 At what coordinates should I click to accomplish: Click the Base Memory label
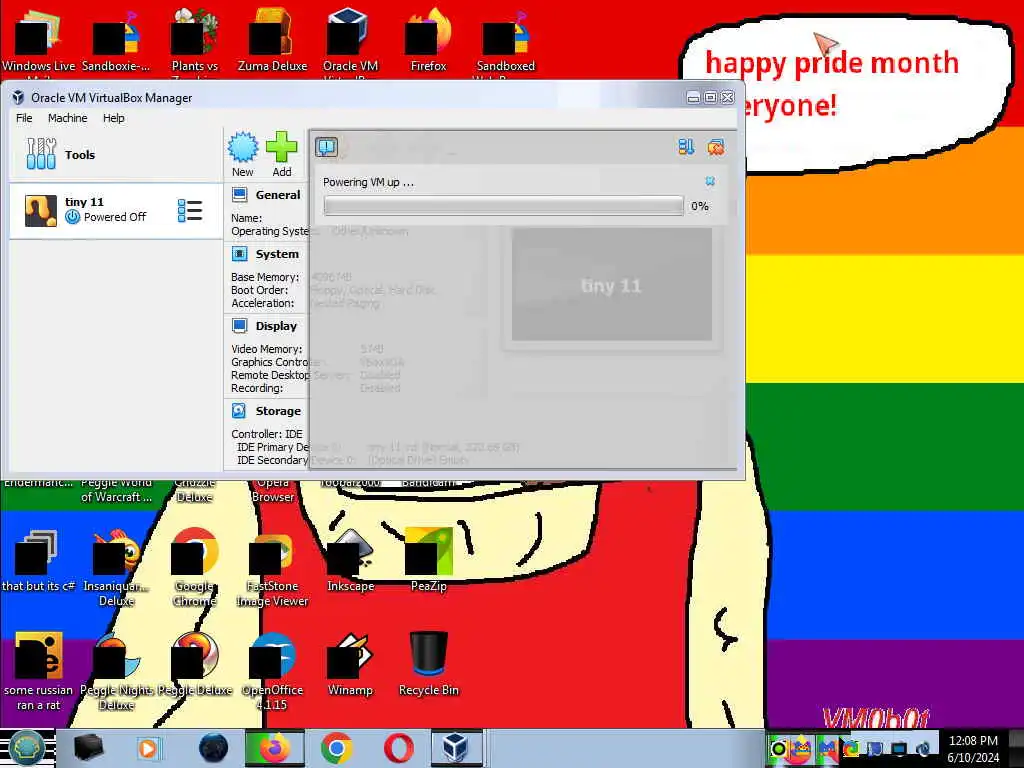tap(265, 277)
